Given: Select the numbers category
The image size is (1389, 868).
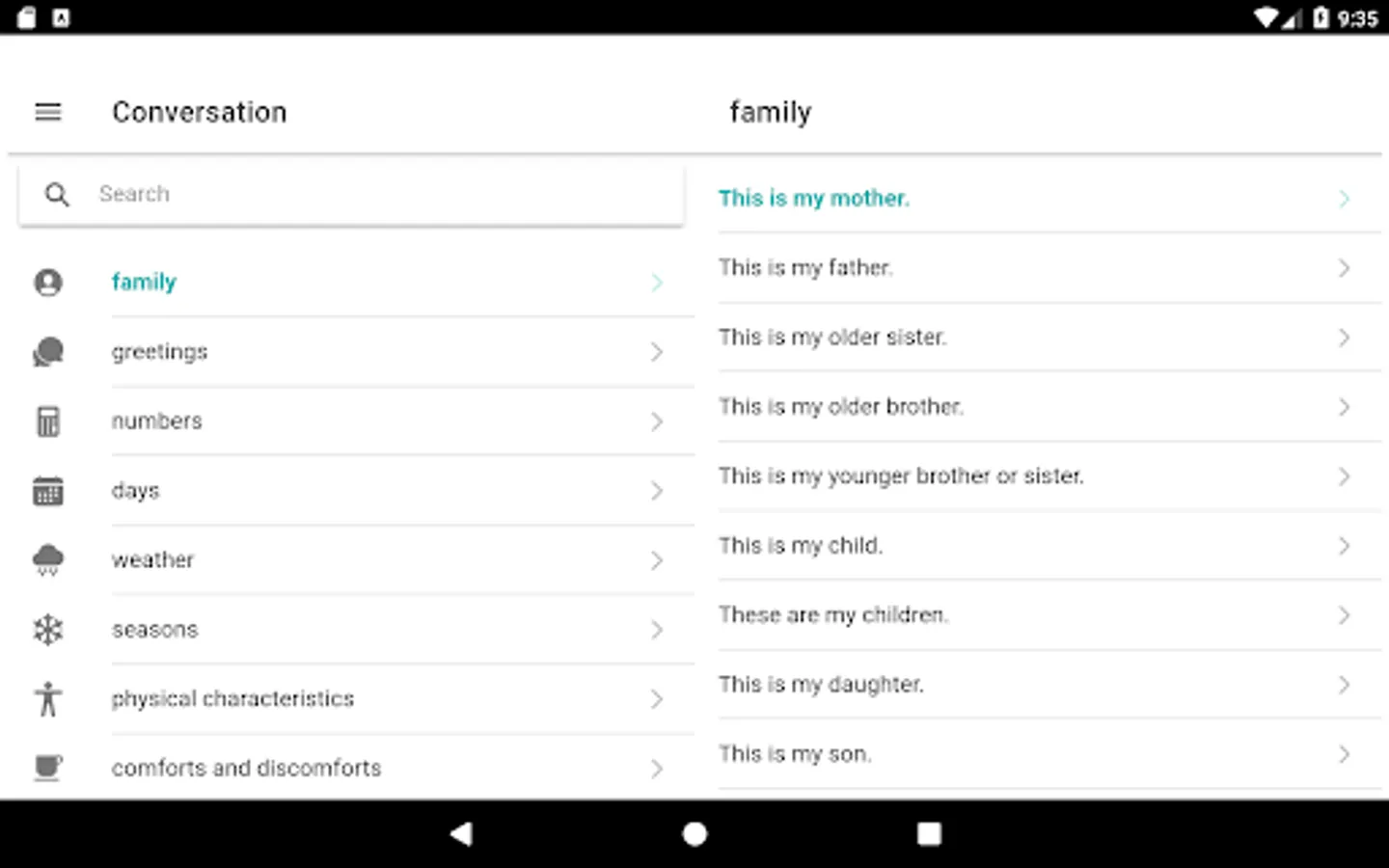Looking at the screenshot, I should pos(157,421).
